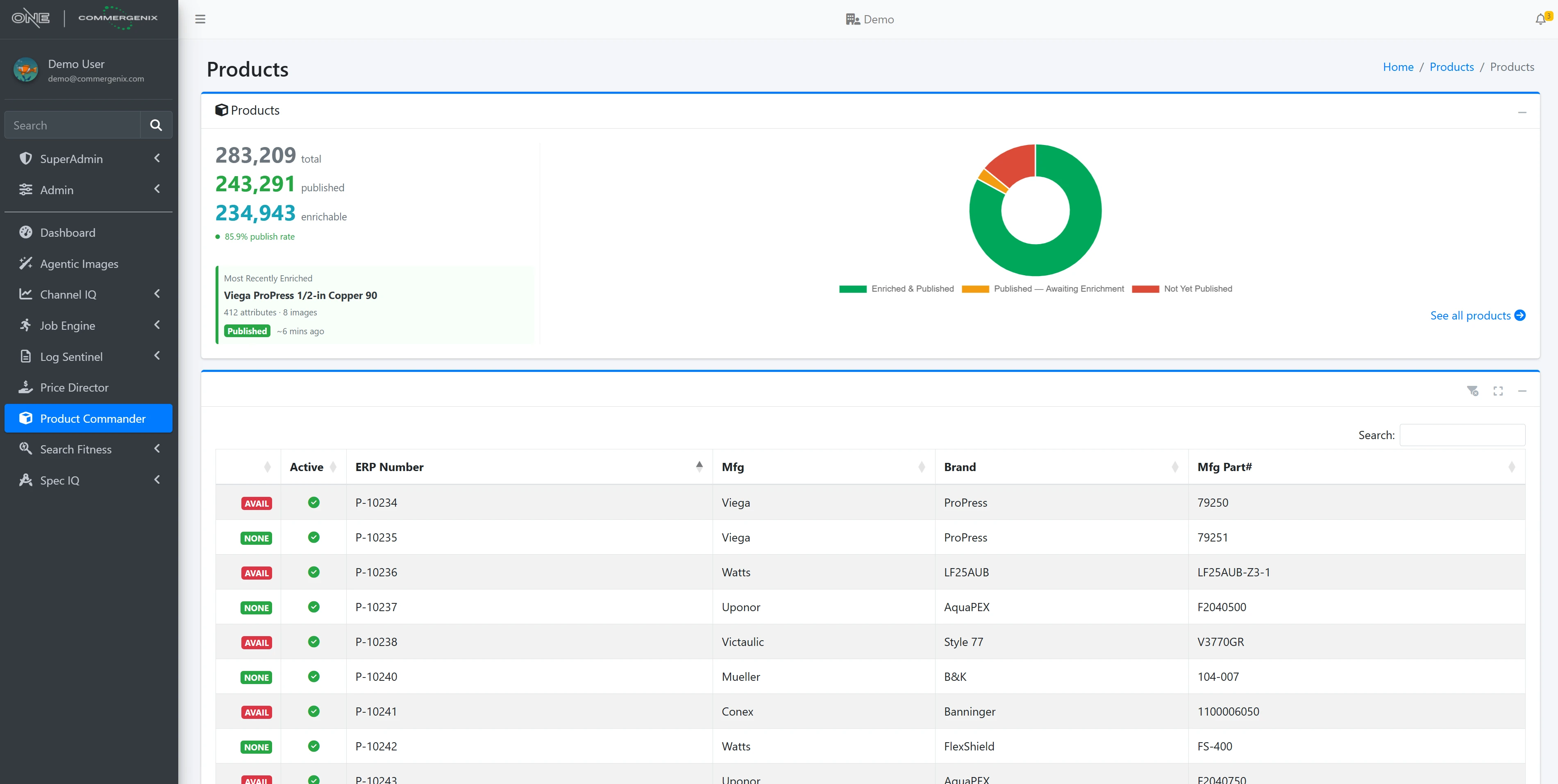Viewport: 1558px width, 784px height.
Task: Click the Products card box icon
Action: [x=221, y=110]
